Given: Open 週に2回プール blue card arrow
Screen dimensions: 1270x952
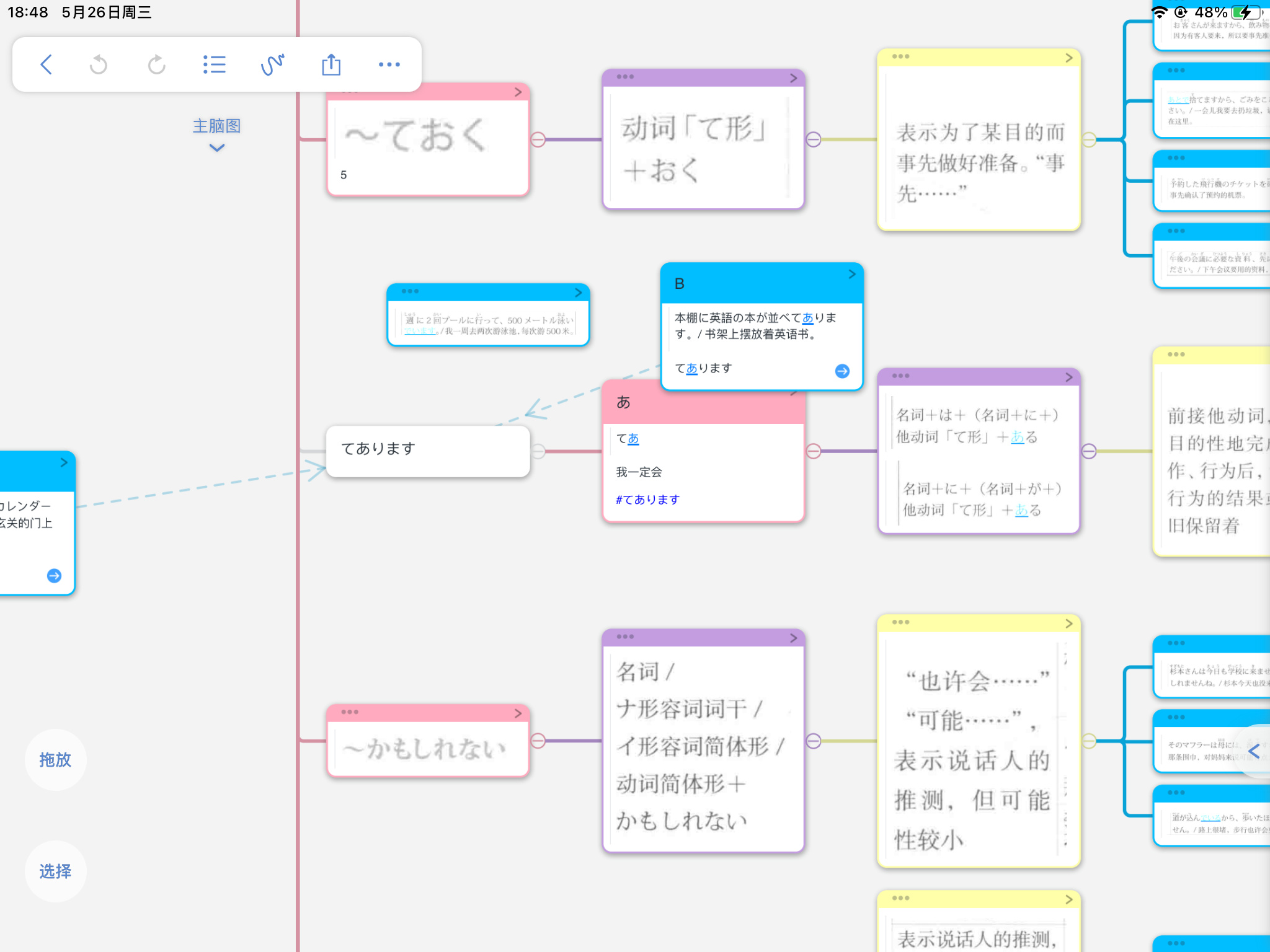Looking at the screenshot, I should (x=578, y=292).
